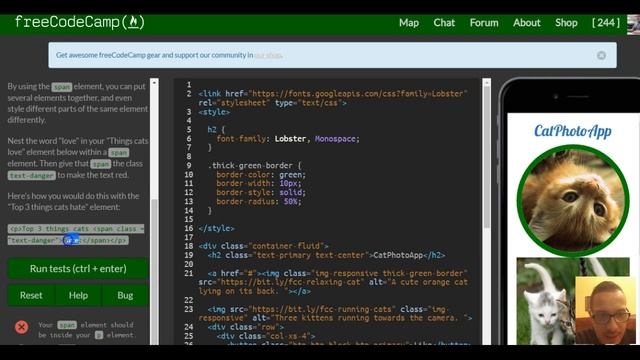Click the instructions panel scrollbar thumb
The width and height of the screenshot is (640, 360).
pos(154,271)
